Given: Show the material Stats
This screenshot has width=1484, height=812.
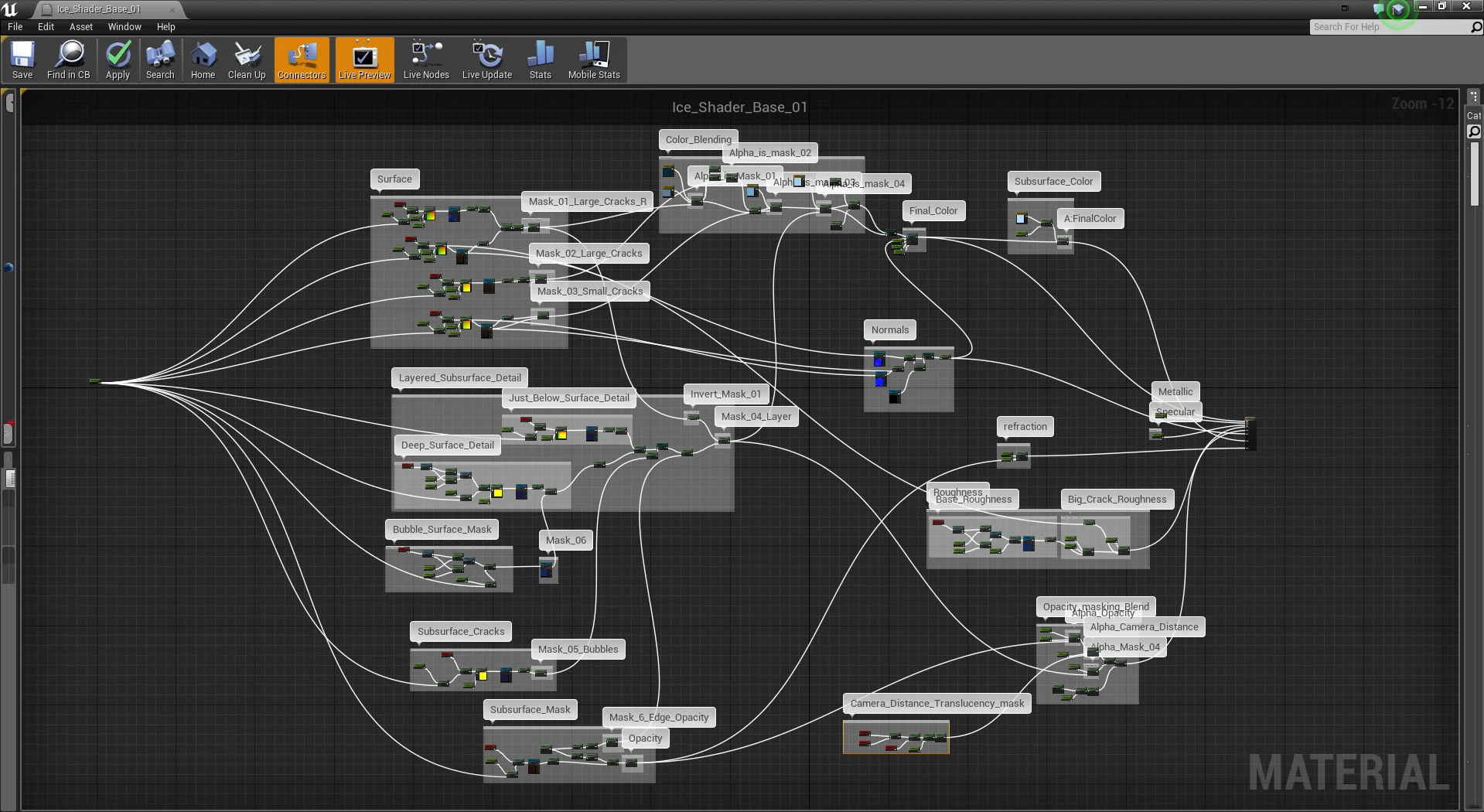Looking at the screenshot, I should point(540,60).
